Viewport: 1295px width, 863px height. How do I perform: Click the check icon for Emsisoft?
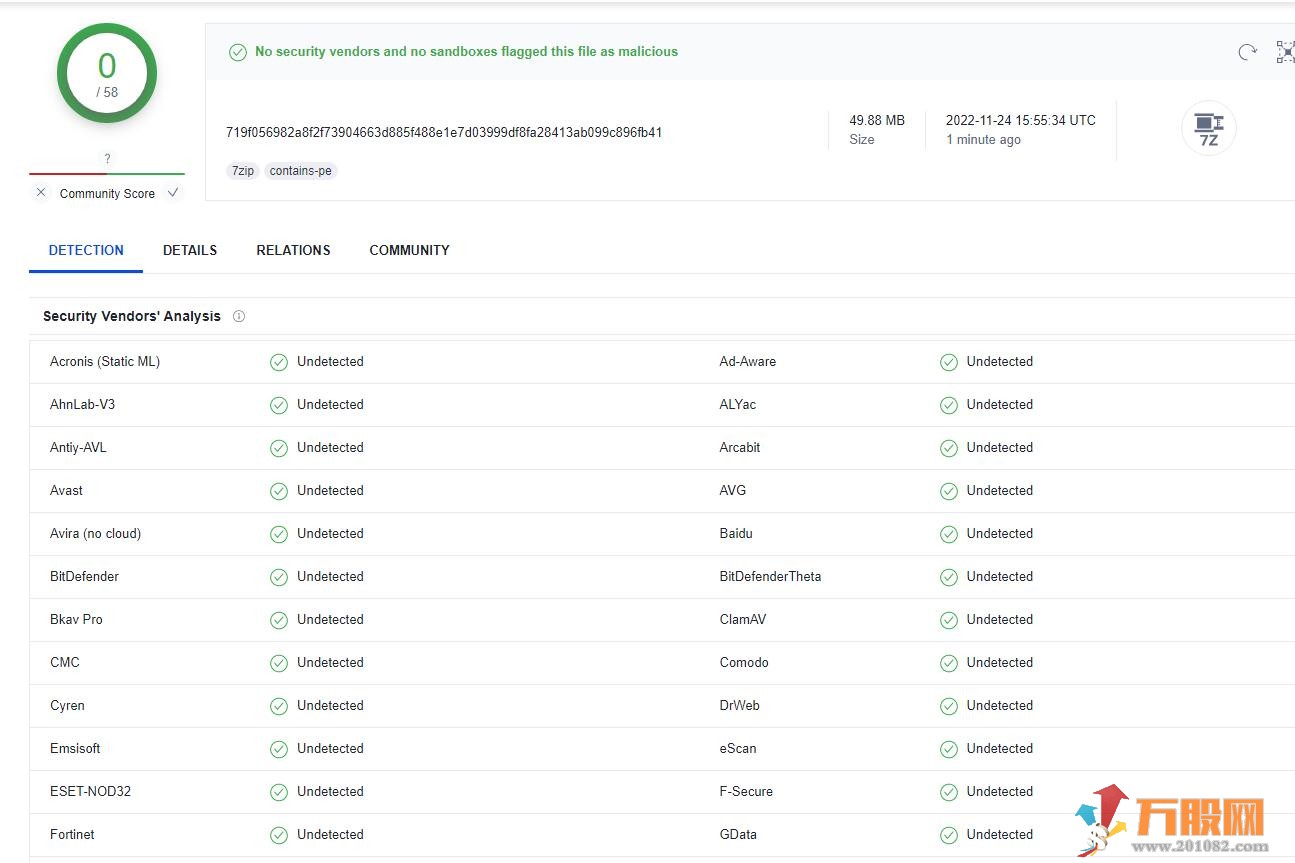(279, 749)
